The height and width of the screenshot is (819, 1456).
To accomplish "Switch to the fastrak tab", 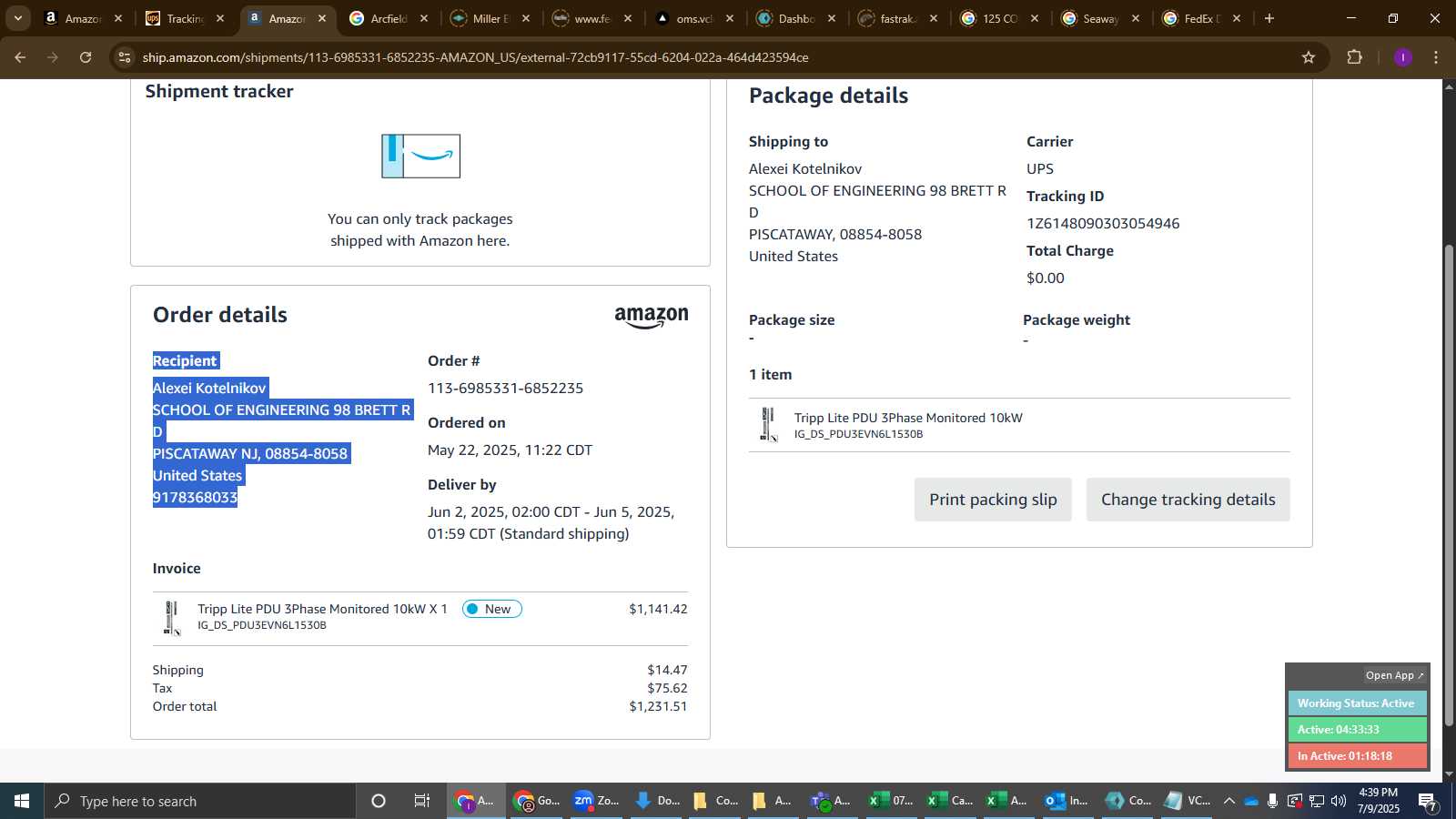I will pyautogui.click(x=897, y=18).
